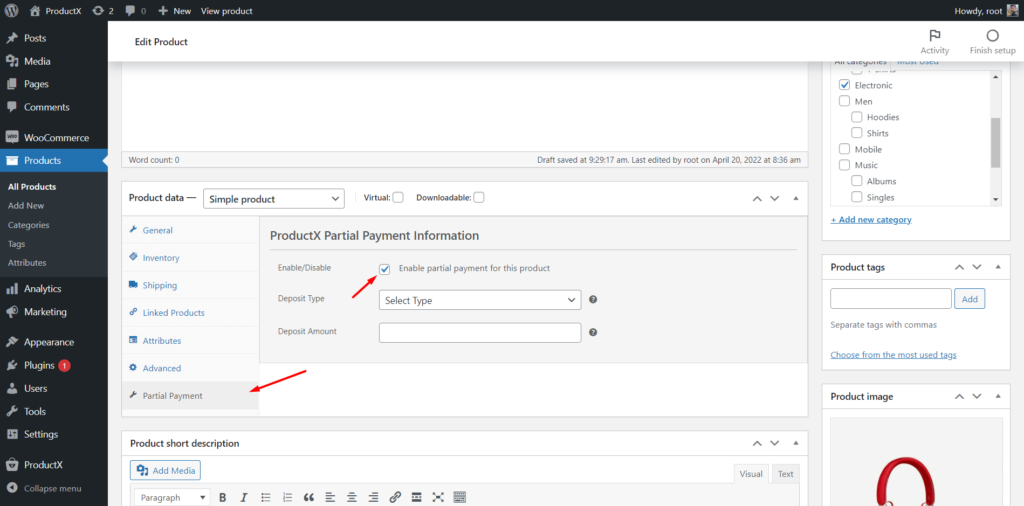The height and width of the screenshot is (506, 1024).
Task: Collapse the Product image panel triangle
Action: (998, 396)
